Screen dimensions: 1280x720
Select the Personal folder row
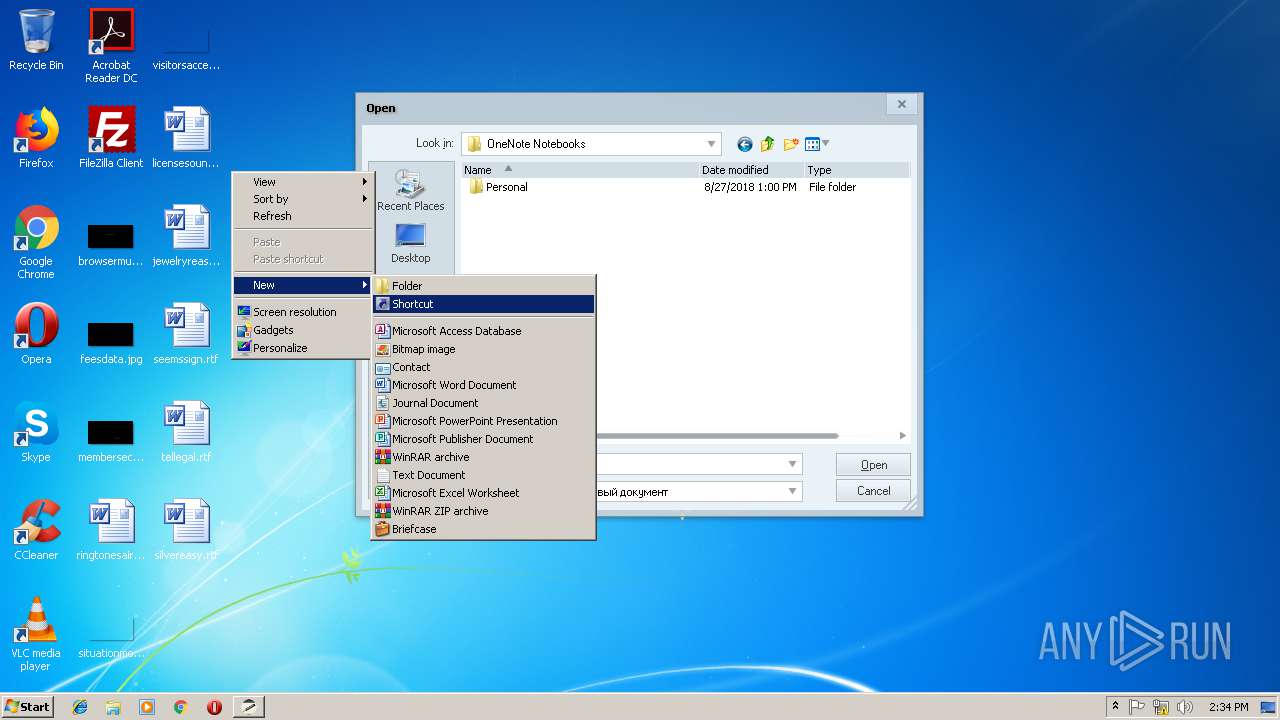click(x=685, y=187)
